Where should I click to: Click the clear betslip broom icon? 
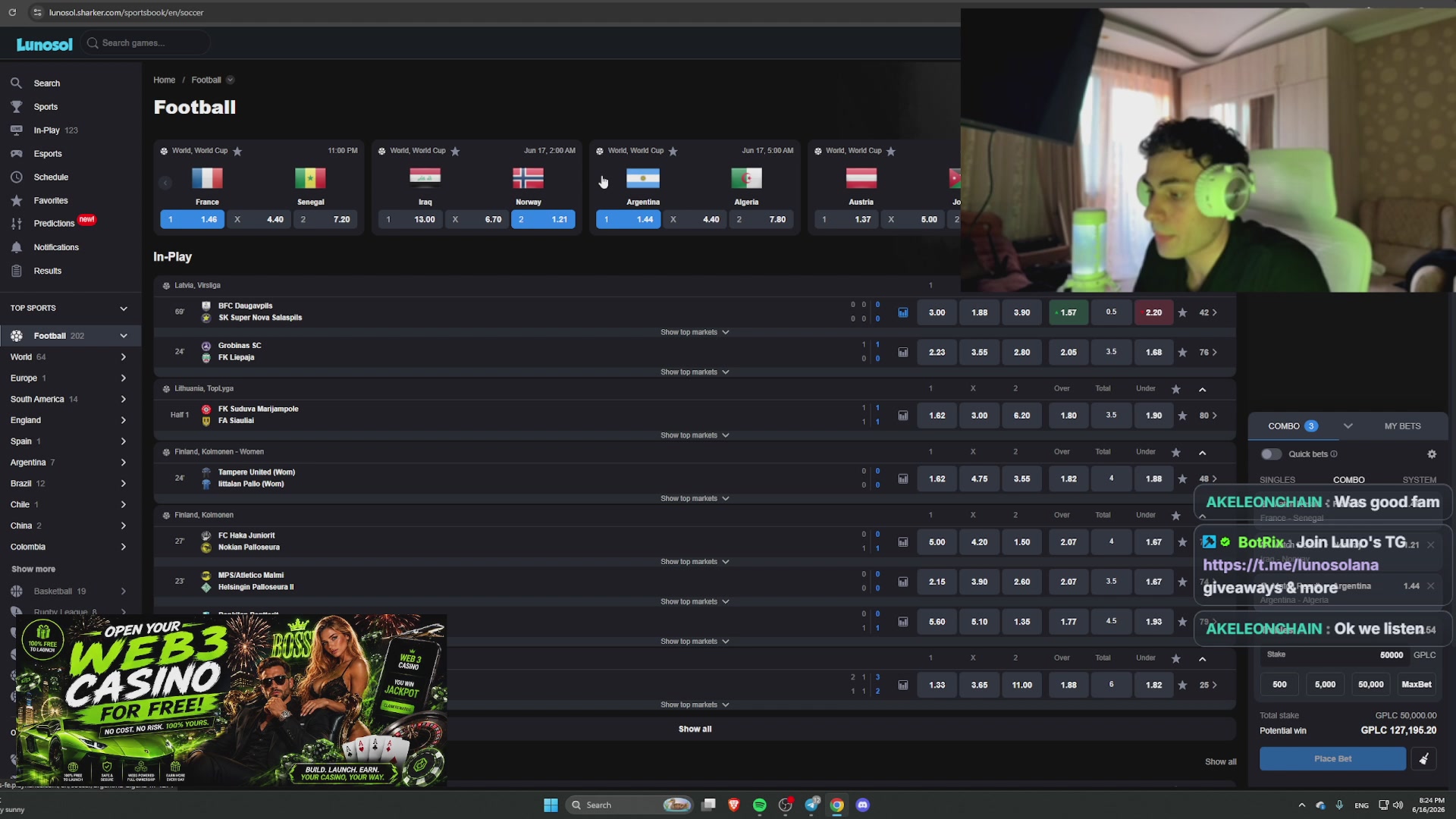click(x=1424, y=759)
